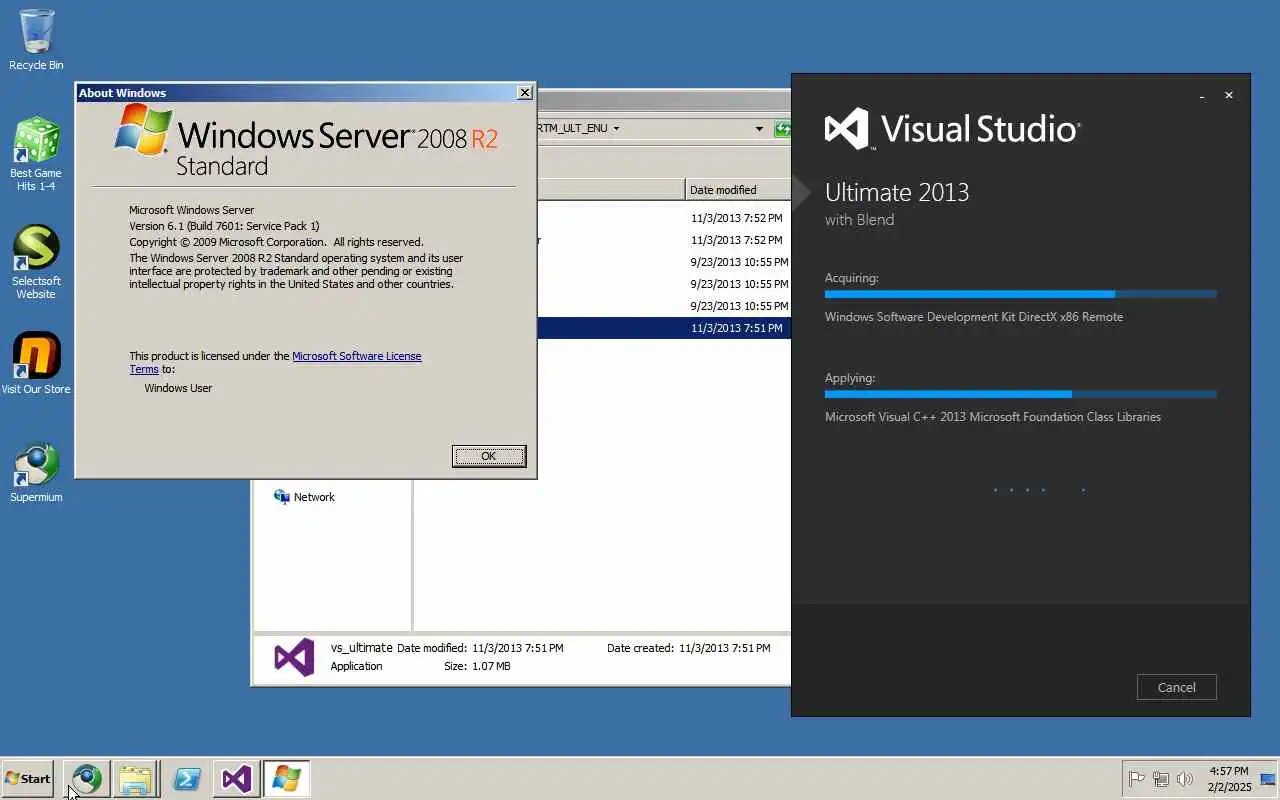Select the Visit Our Store shortcut
Viewport: 1280px width, 800px height.
(36, 364)
